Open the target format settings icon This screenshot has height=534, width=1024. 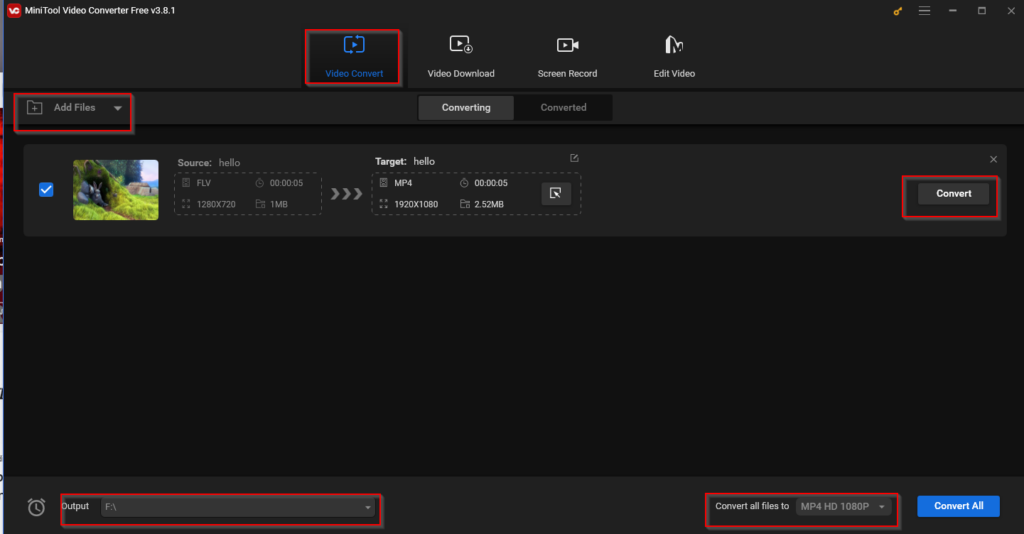coord(556,193)
